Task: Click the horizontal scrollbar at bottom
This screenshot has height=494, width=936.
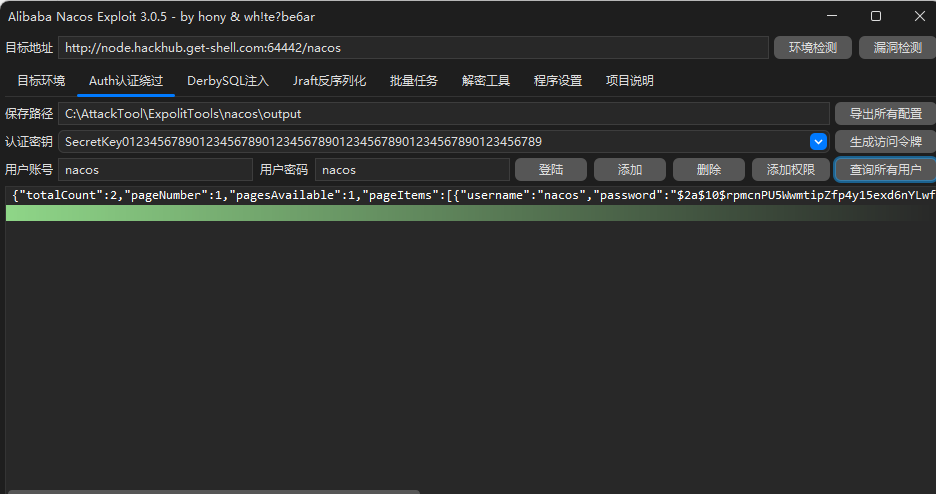Action: 214,492
